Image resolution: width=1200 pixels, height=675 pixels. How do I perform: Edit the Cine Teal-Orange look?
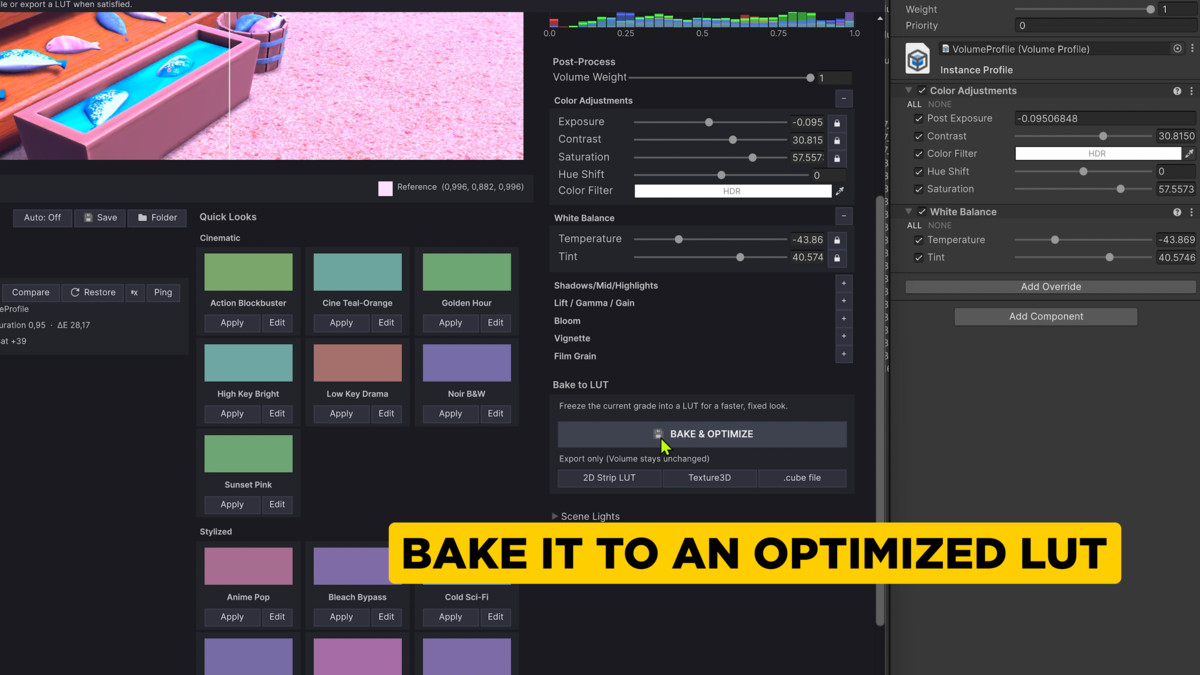(x=386, y=323)
